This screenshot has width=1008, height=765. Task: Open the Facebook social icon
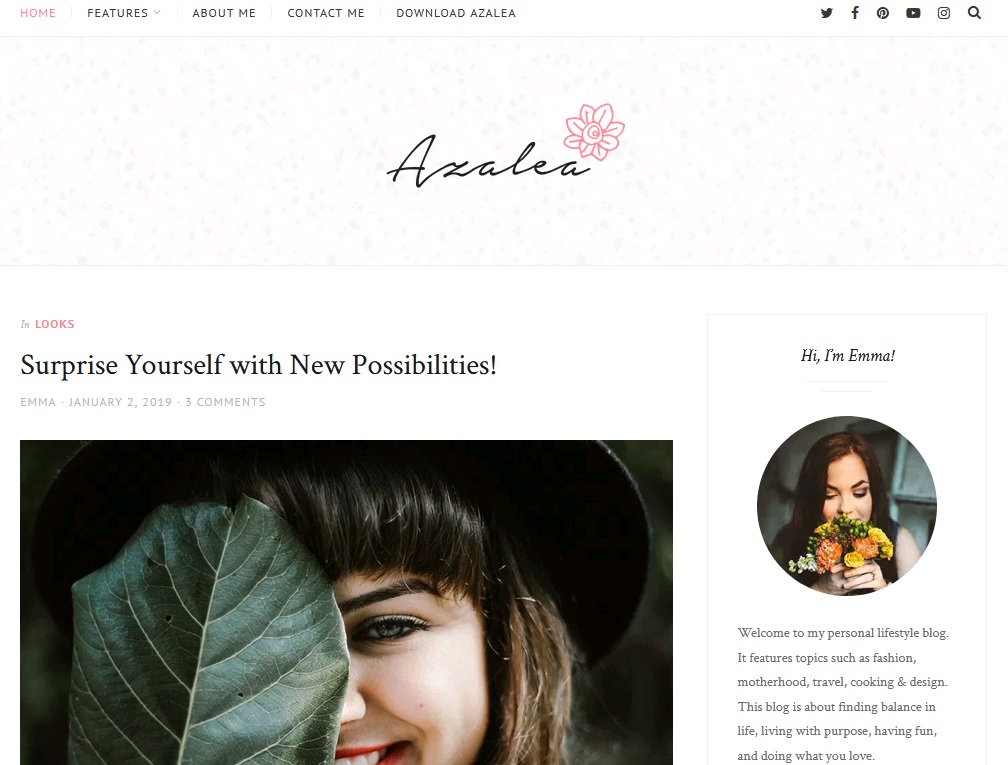(855, 13)
